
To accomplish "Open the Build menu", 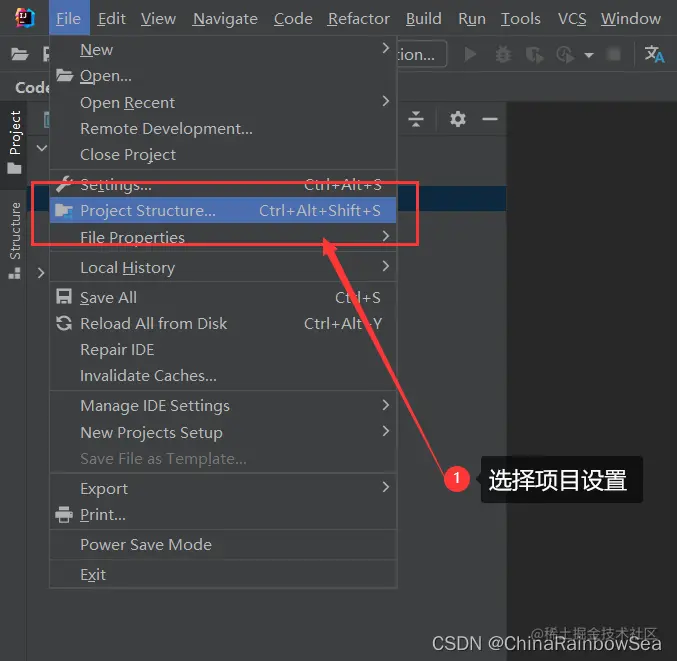I will (424, 19).
